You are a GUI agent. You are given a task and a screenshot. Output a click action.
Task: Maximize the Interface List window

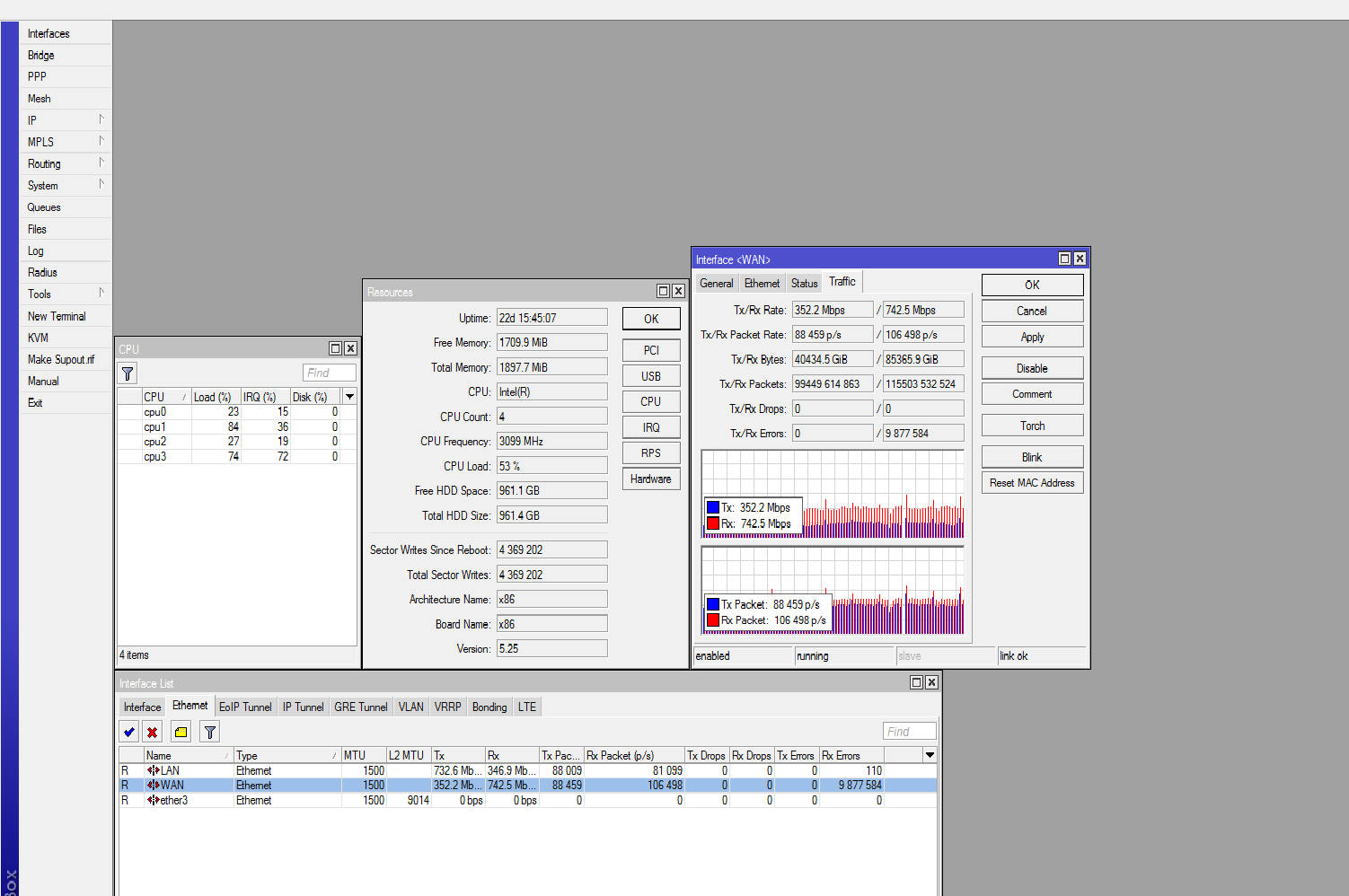[x=916, y=682]
